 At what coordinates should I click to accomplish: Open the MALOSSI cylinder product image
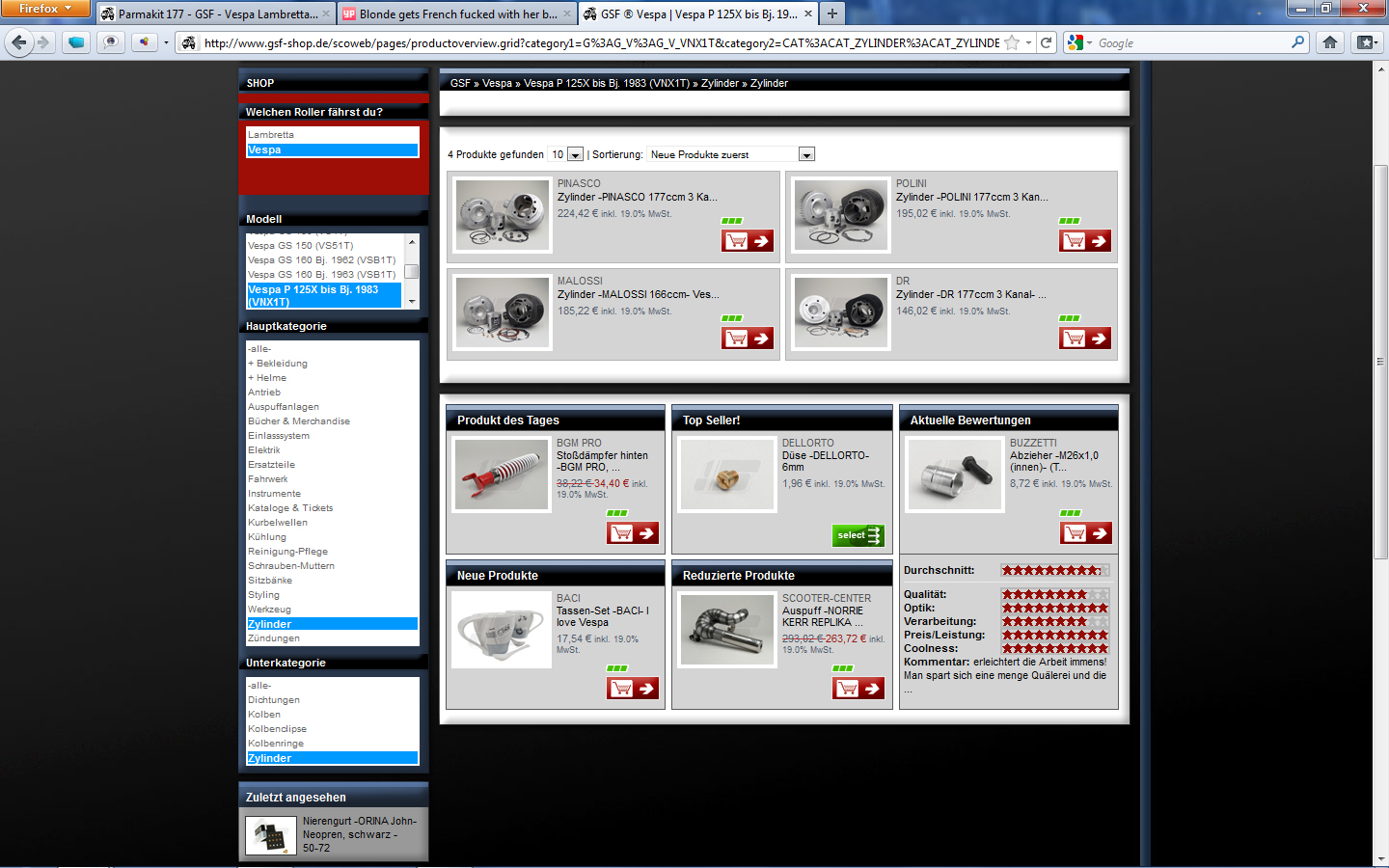[x=503, y=313]
